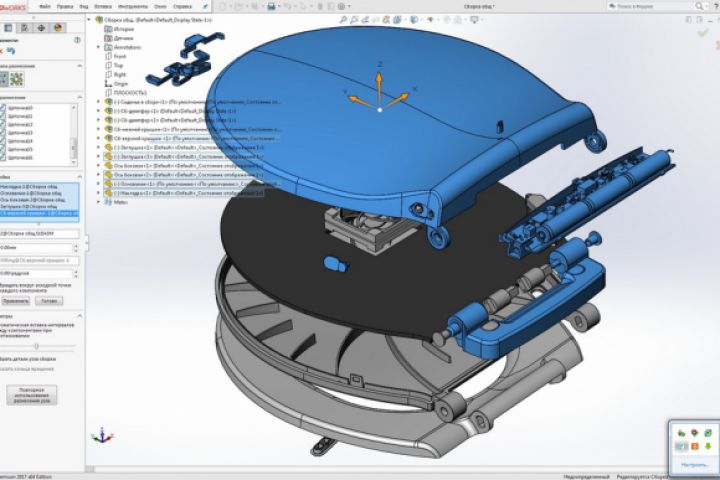Viewport: 720px width, 480px height.
Task: Select the regular explode step type
Action: click(4, 79)
